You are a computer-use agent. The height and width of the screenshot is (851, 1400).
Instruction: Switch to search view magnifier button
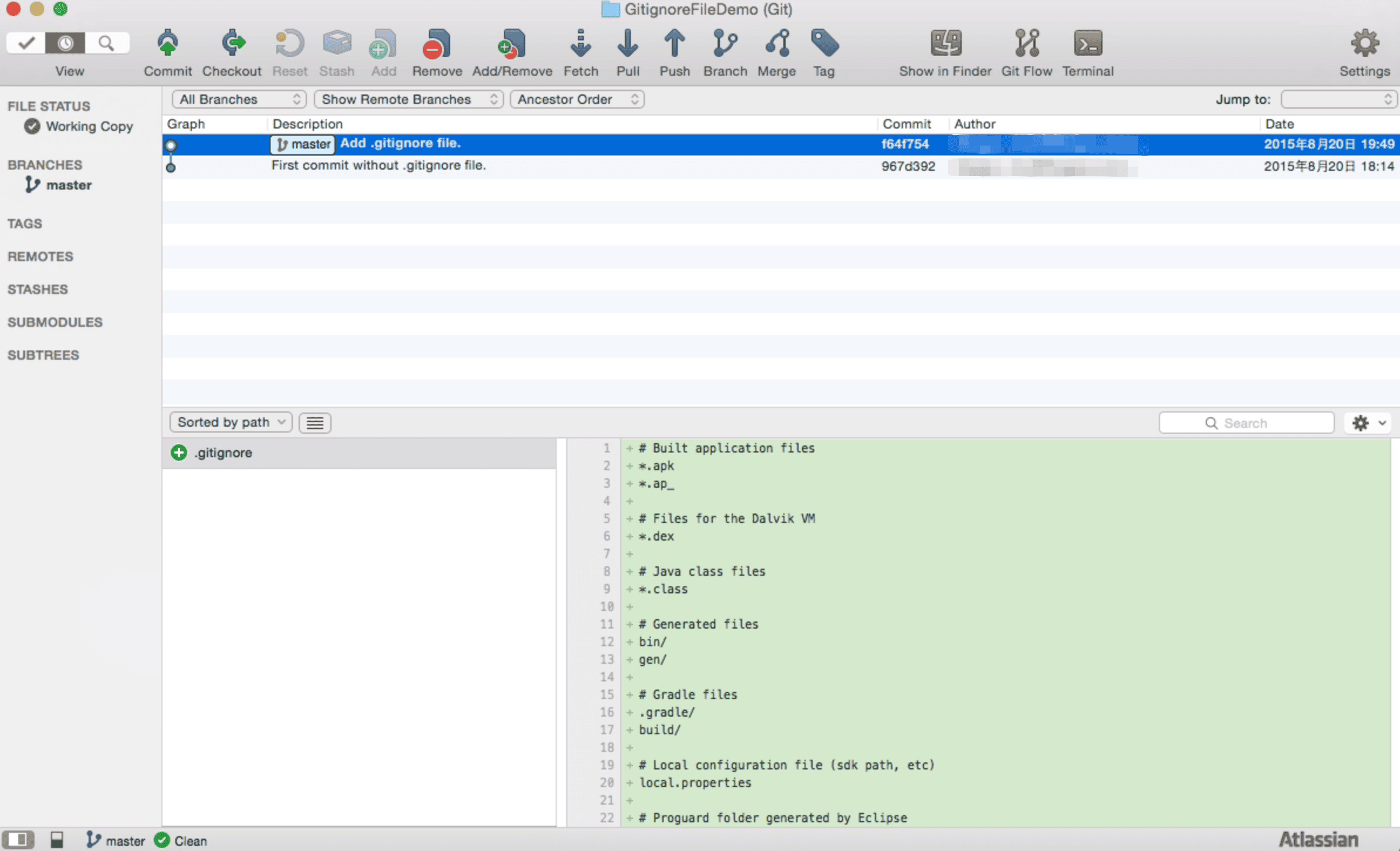coord(107,43)
